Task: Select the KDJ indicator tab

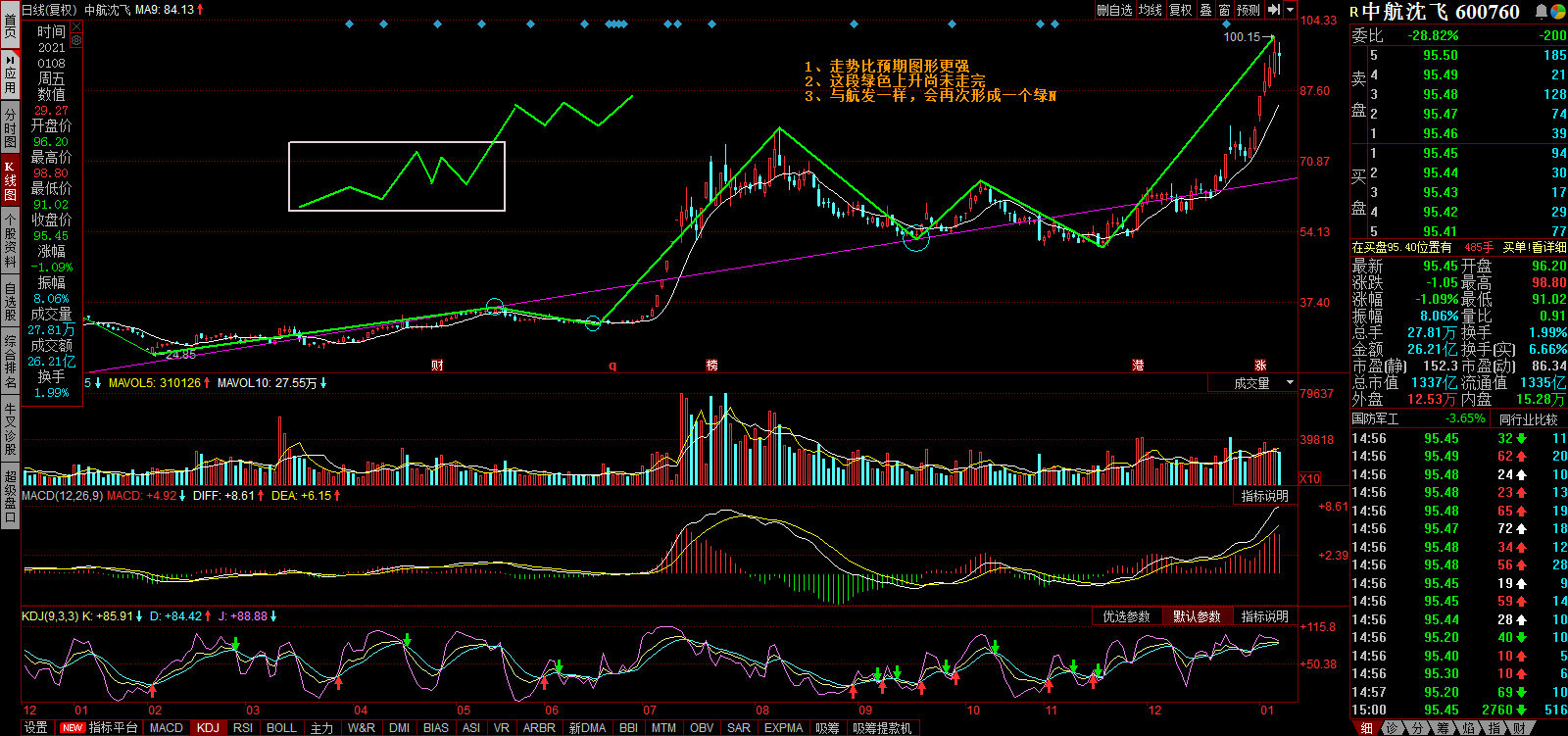Action: coord(208,727)
